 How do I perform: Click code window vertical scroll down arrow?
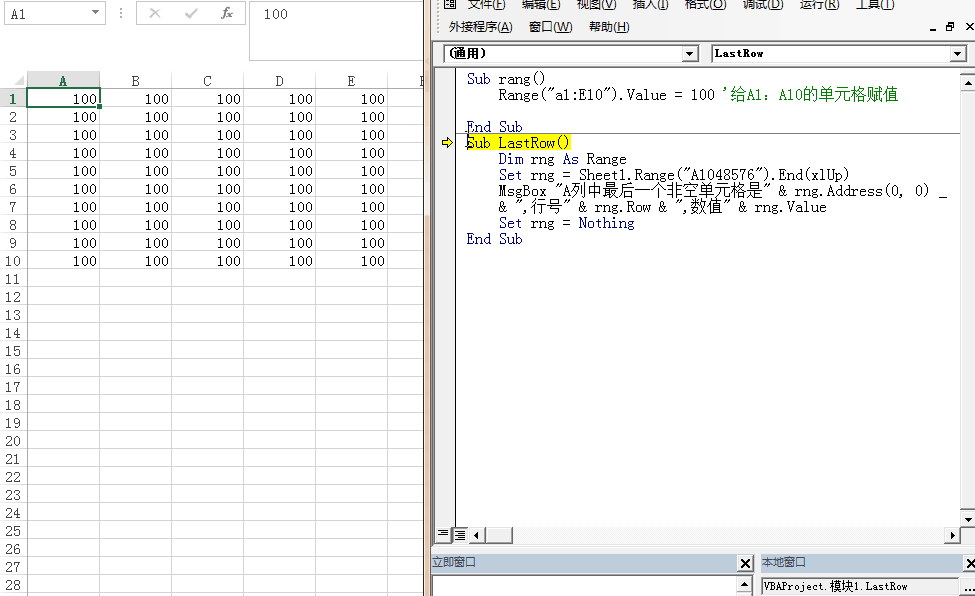click(968, 519)
